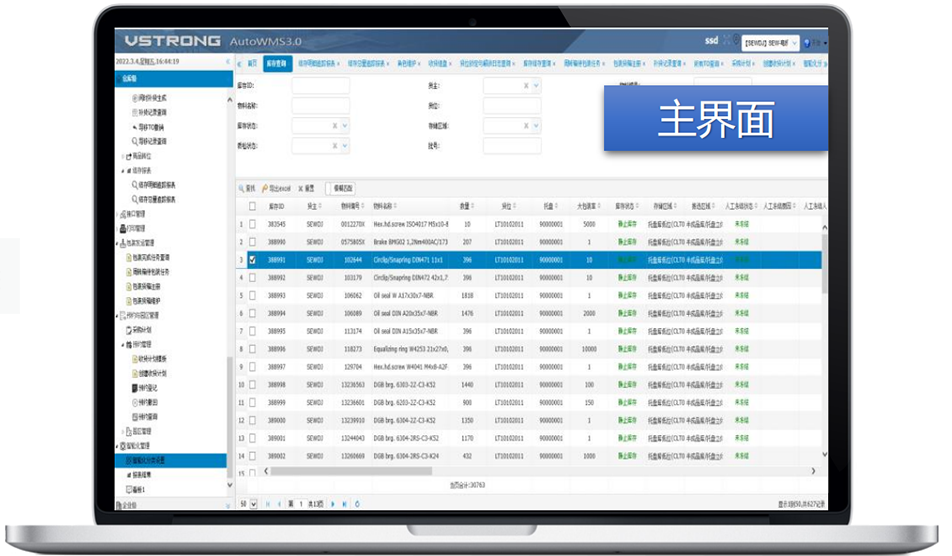This screenshot has width=952, height=556.
Task: Untick the checked box on row 388991
Action: 252,260
